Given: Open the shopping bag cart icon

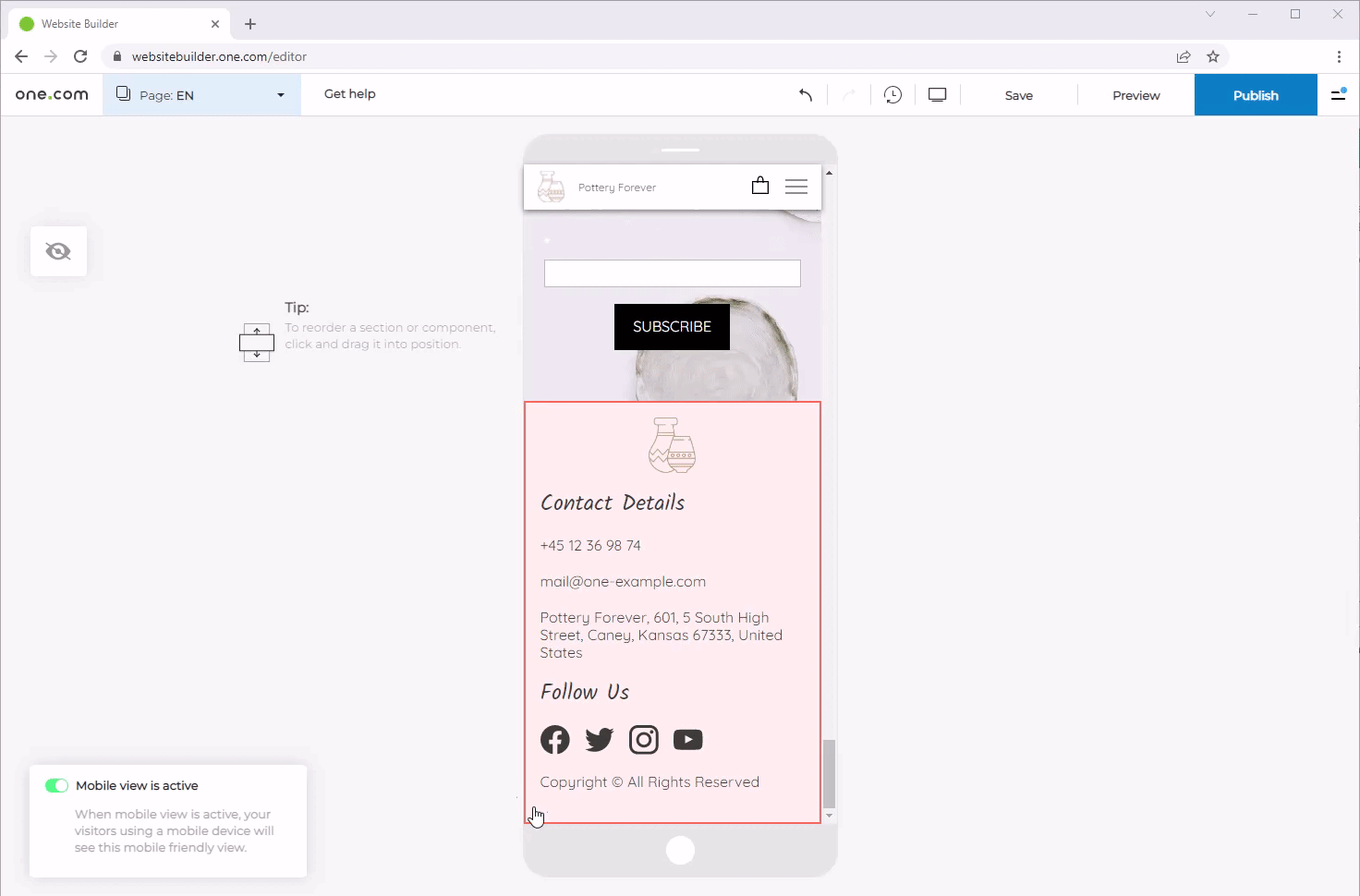Looking at the screenshot, I should [x=759, y=187].
